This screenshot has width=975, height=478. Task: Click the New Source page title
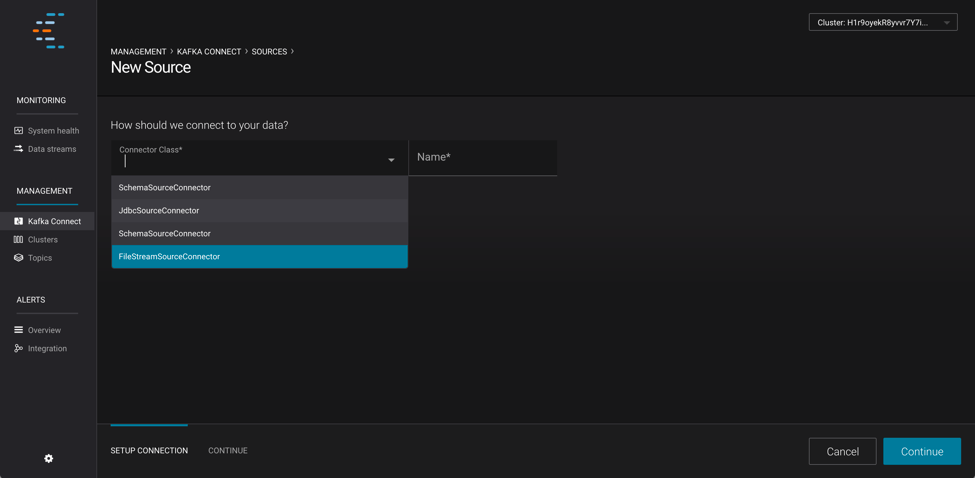150,67
